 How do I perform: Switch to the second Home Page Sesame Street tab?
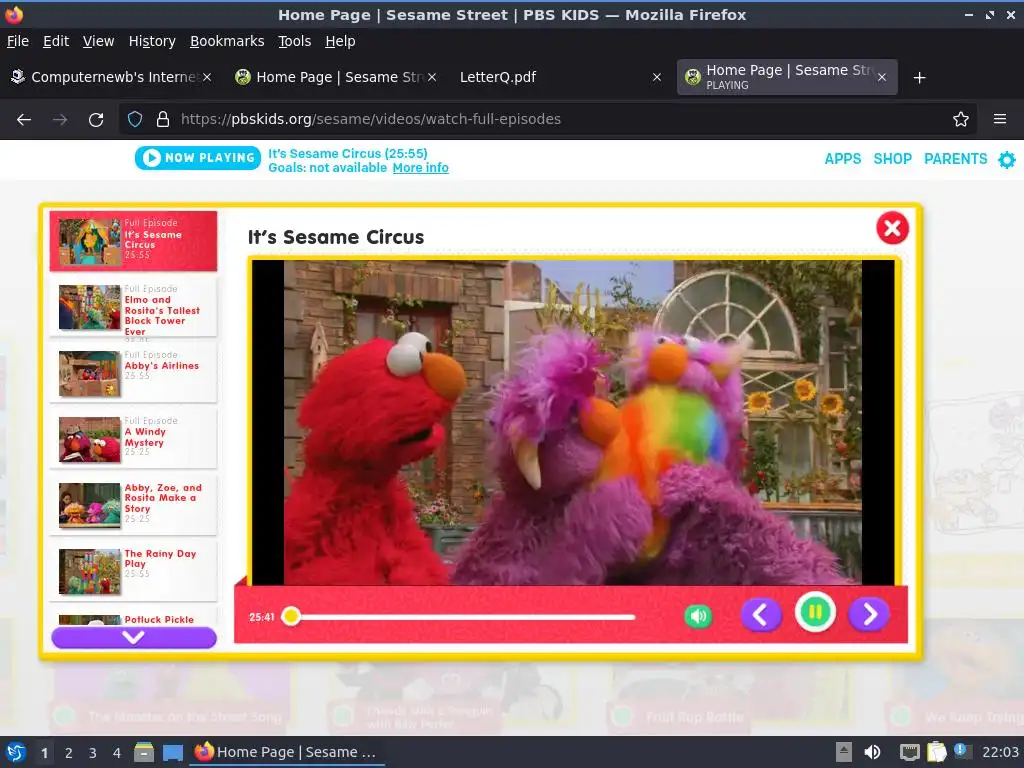787,77
